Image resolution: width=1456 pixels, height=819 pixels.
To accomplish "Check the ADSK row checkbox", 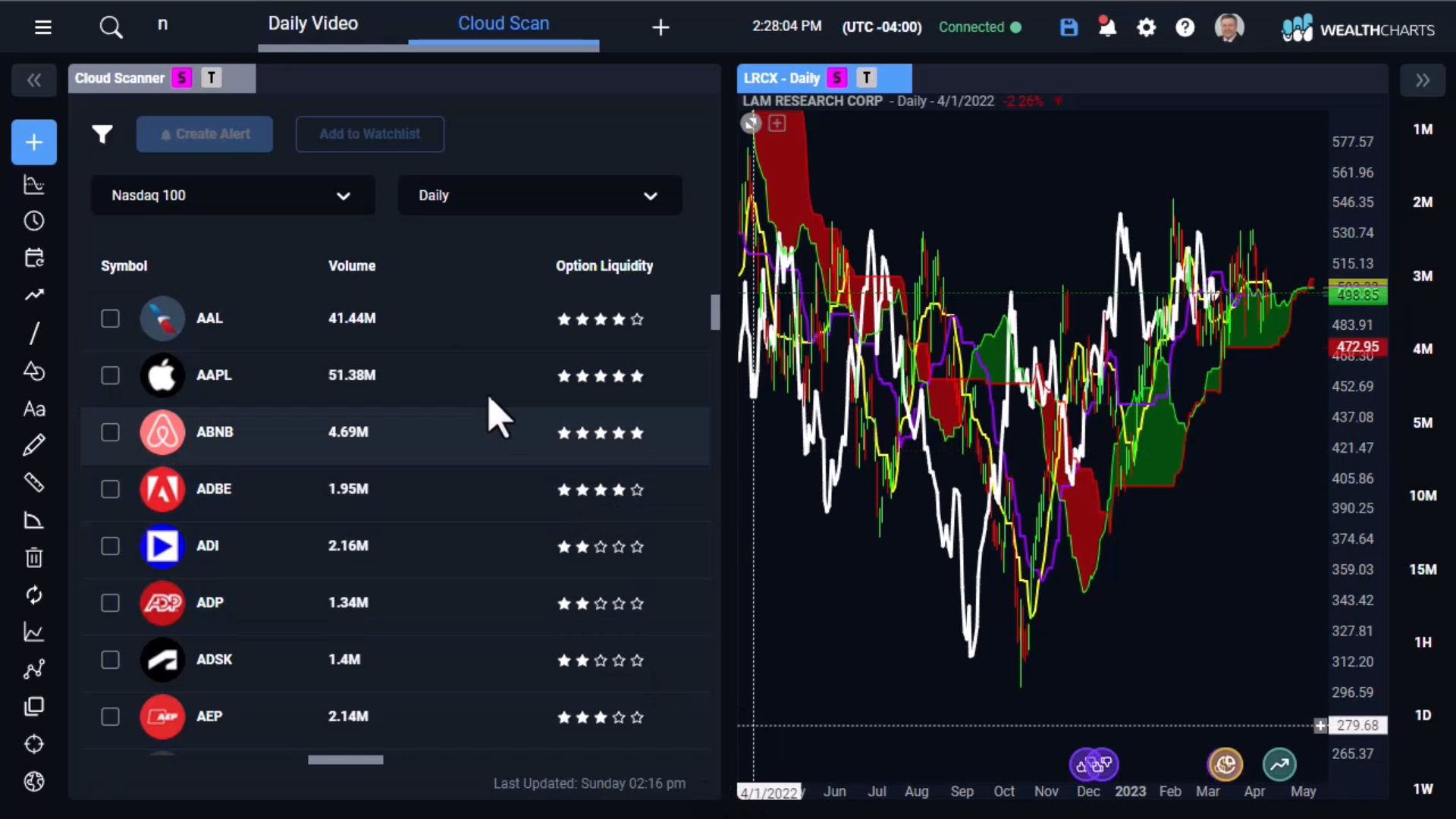I will [x=110, y=660].
